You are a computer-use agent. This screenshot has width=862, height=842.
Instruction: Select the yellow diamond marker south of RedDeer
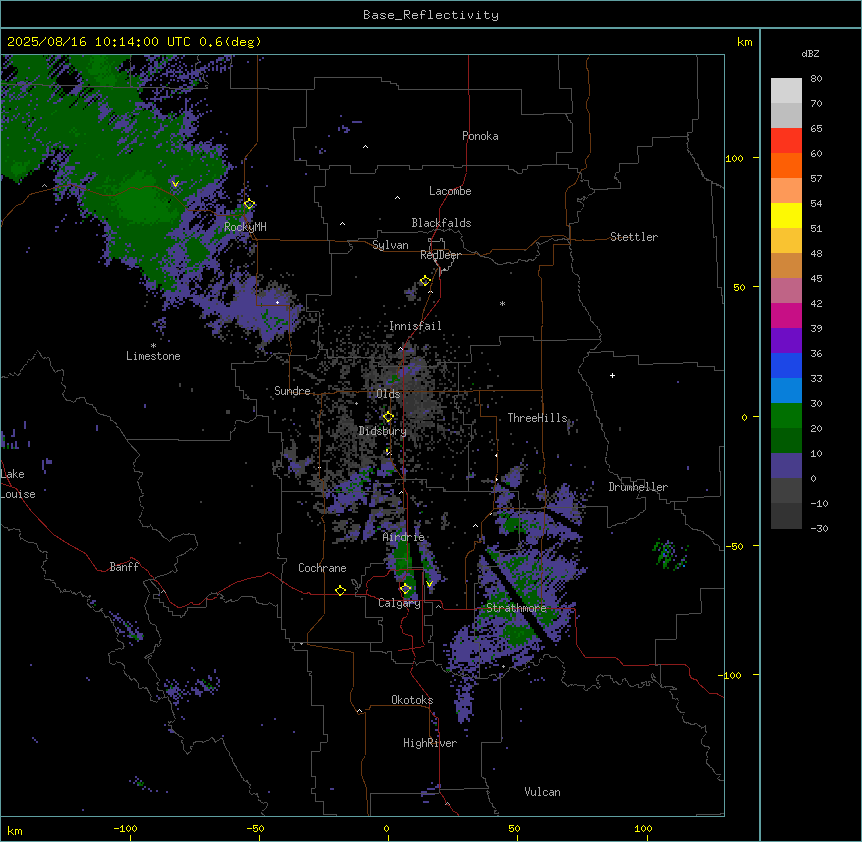pyautogui.click(x=425, y=281)
